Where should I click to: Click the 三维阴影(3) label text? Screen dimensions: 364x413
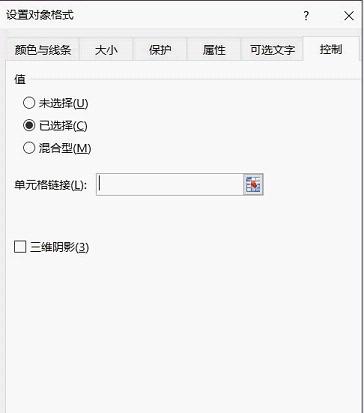coord(60,247)
